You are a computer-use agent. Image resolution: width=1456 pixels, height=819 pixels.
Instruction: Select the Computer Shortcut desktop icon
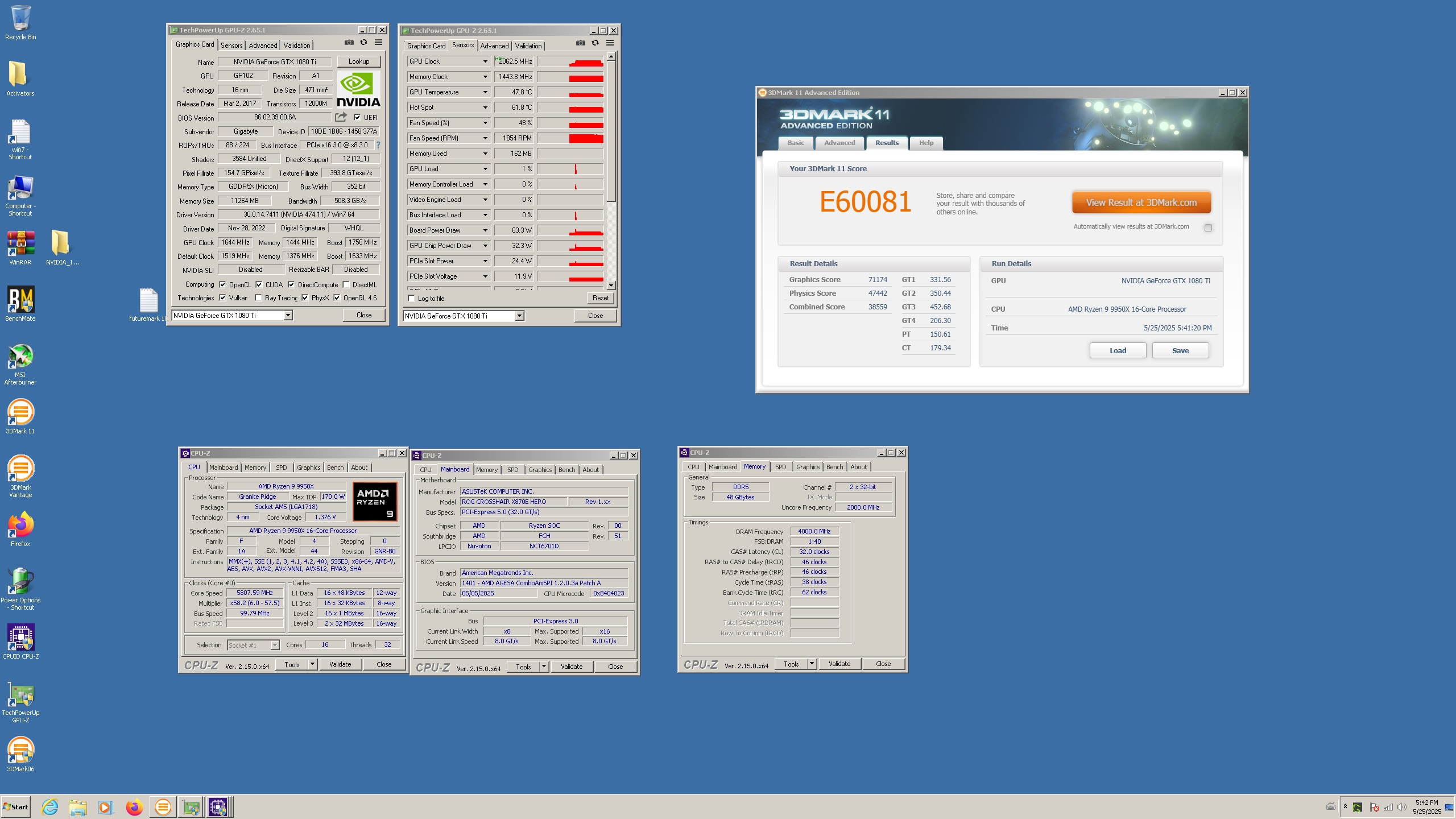(x=20, y=196)
